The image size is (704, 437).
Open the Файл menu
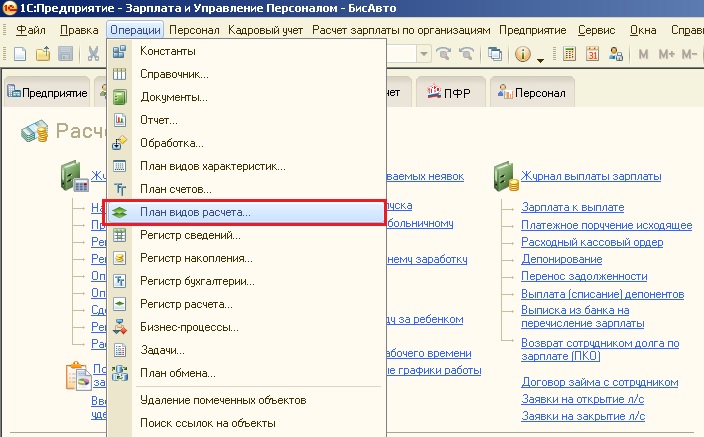[x=31, y=30]
